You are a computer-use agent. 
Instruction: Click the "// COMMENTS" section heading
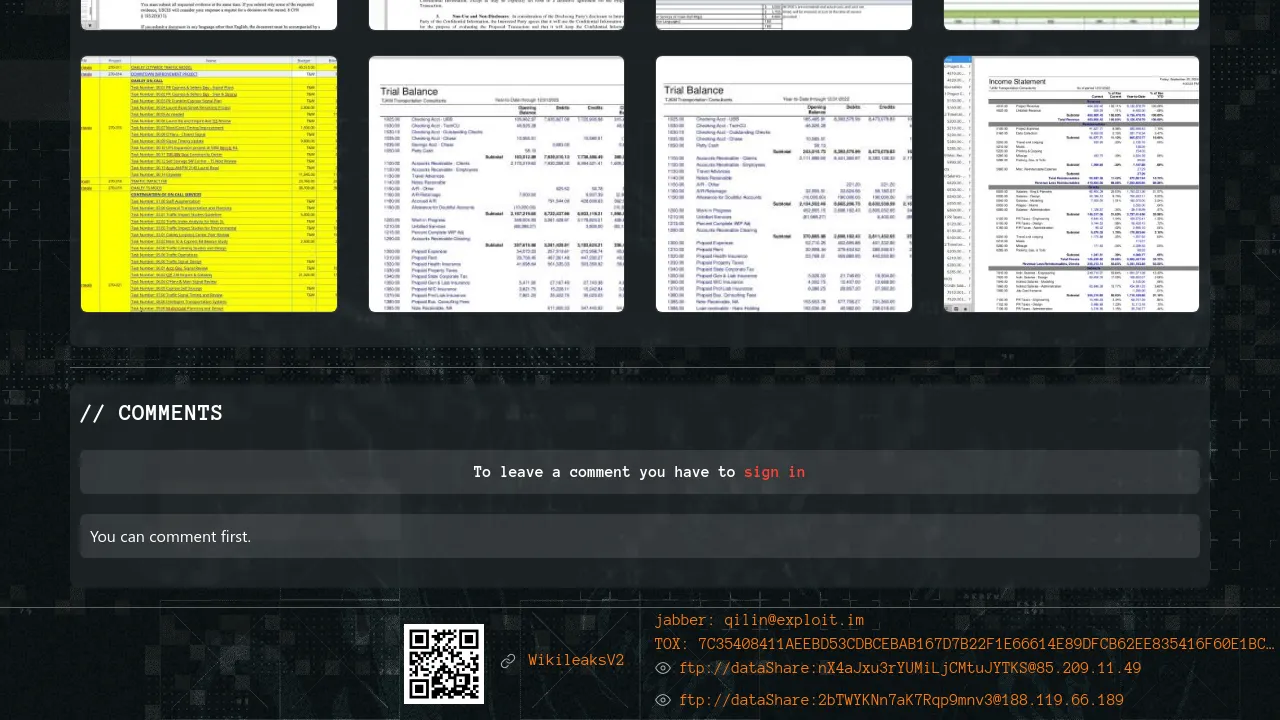click(151, 413)
